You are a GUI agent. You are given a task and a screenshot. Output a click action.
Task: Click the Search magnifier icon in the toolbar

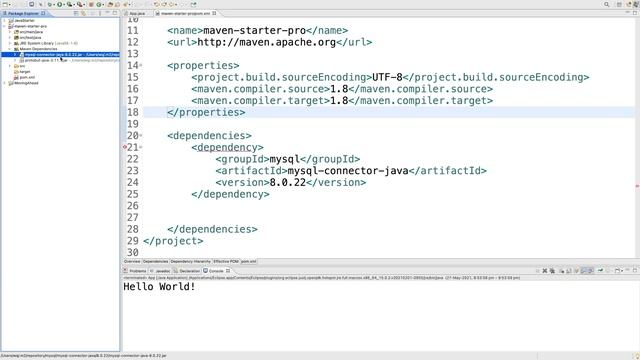(x=607, y=4)
